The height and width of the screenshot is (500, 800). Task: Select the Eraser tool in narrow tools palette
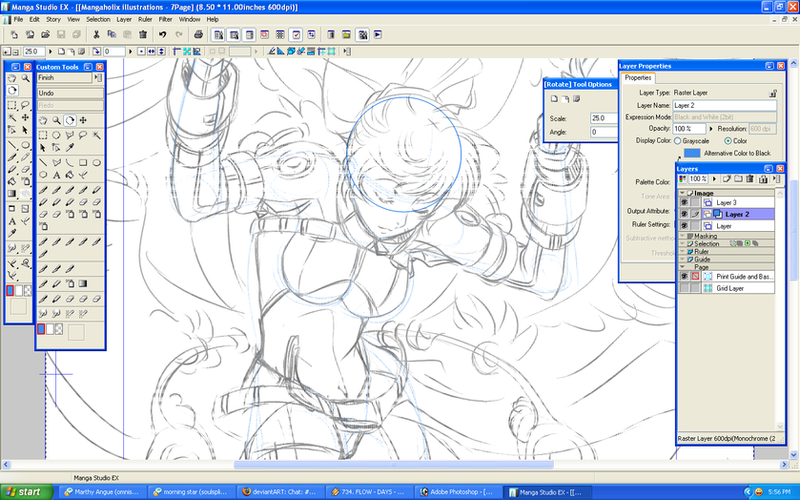click(x=25, y=169)
